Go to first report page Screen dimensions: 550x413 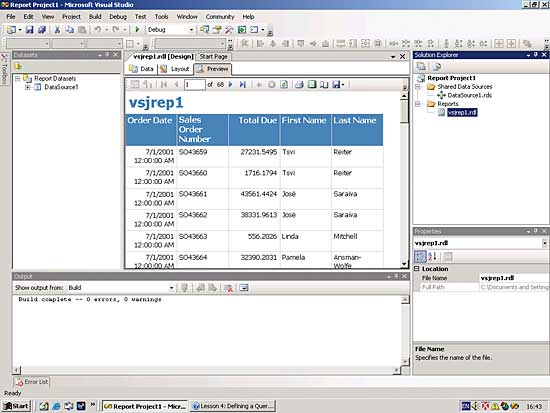click(x=163, y=85)
